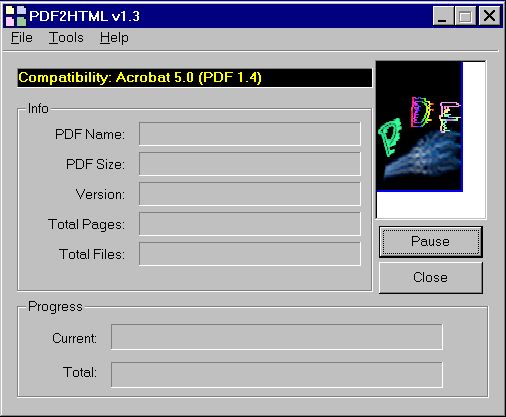This screenshot has height=417, width=506.
Task: Click the 'Current:' label
Action: click(75, 338)
